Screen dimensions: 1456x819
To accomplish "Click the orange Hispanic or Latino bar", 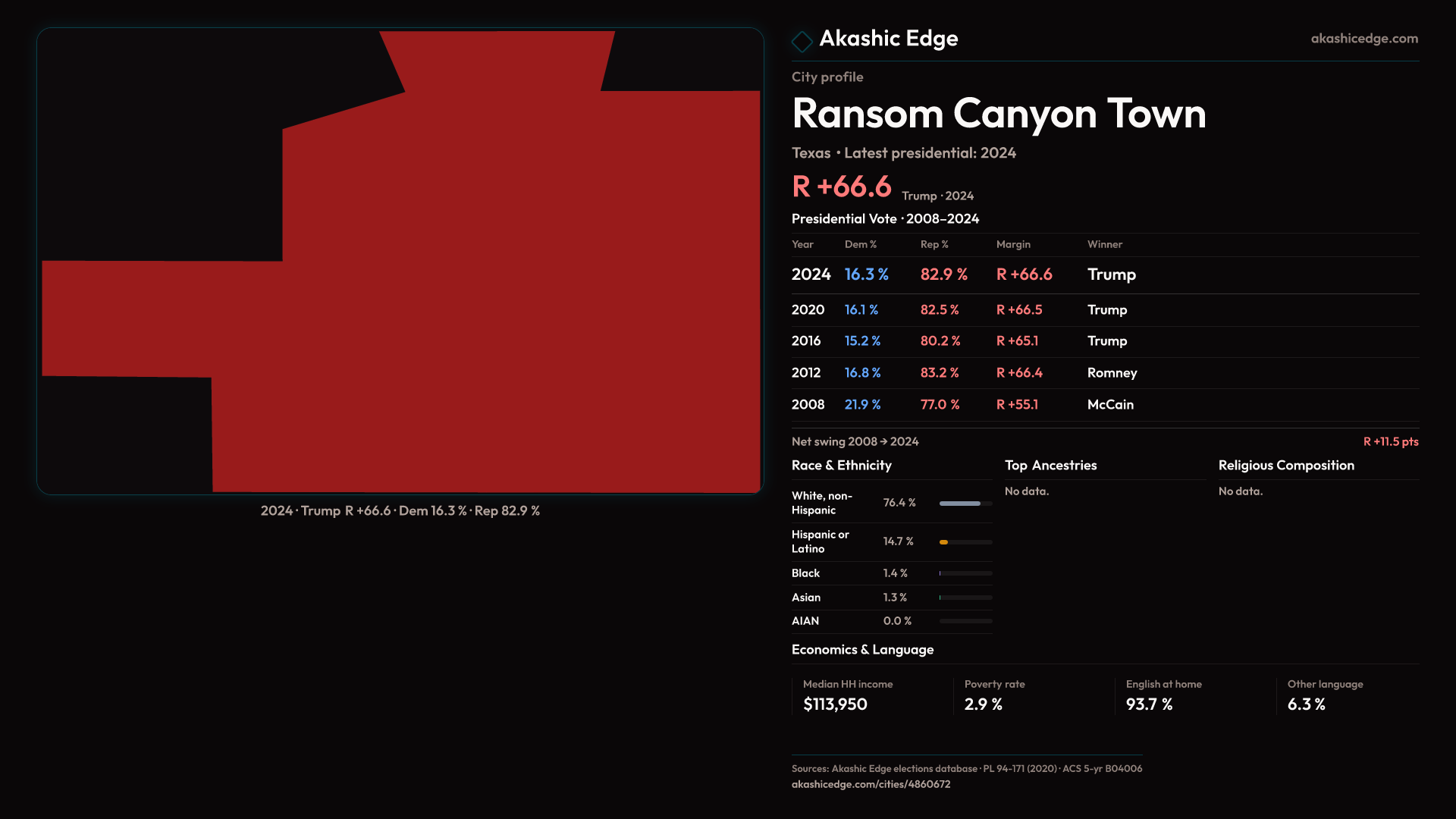I will [944, 542].
